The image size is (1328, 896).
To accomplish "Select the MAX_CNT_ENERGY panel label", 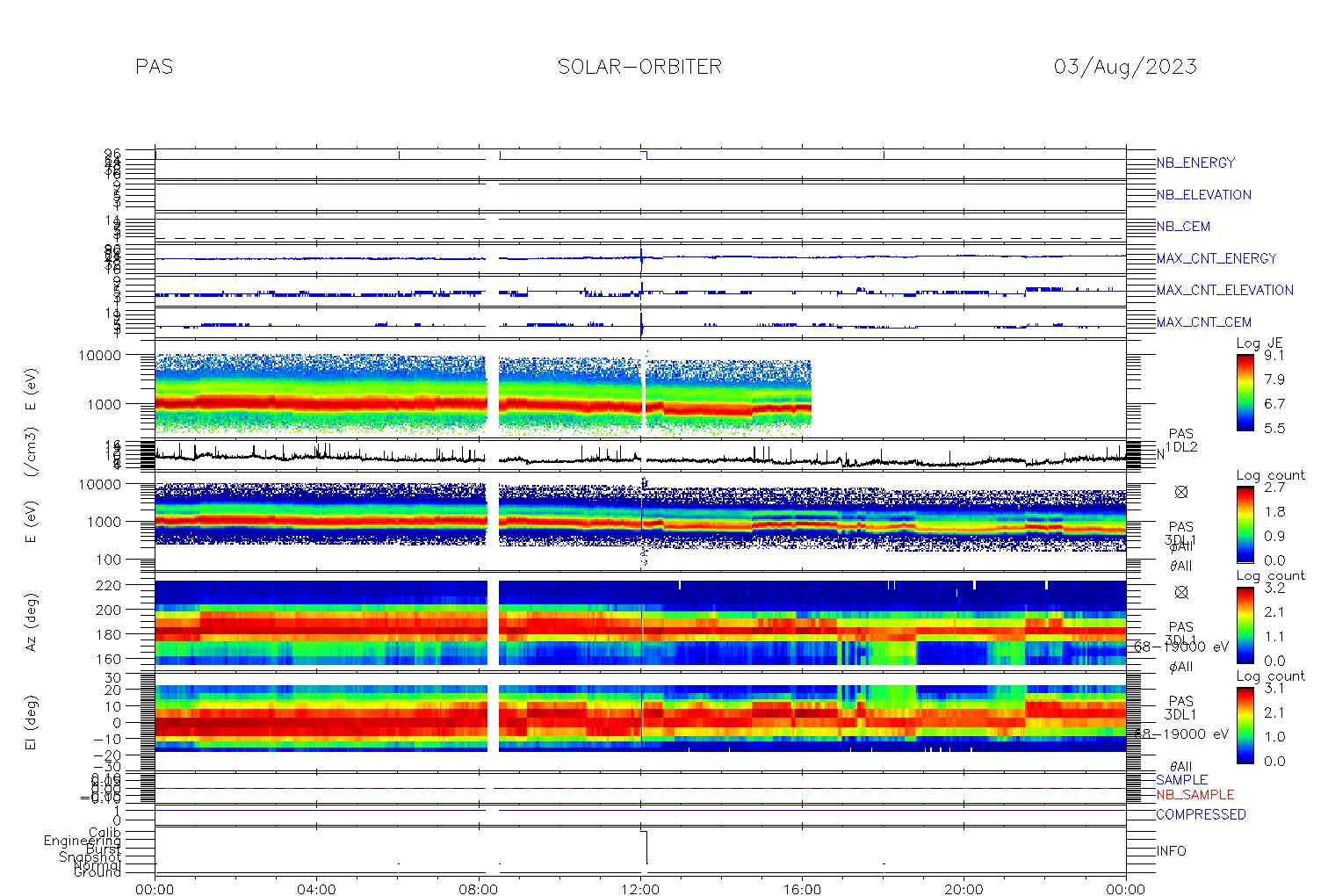I will (1216, 258).
